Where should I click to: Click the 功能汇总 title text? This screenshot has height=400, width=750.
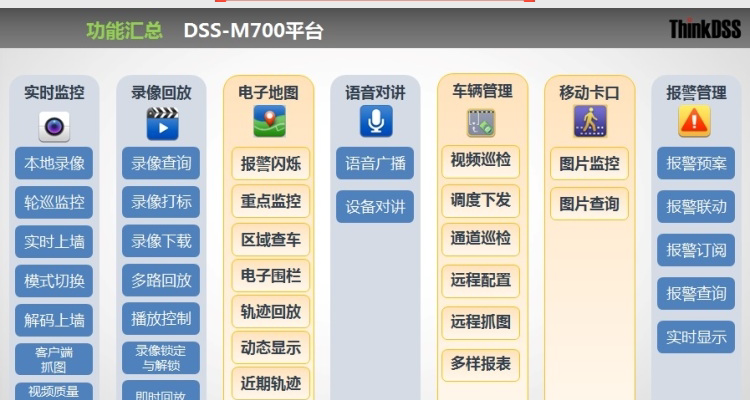point(124,31)
